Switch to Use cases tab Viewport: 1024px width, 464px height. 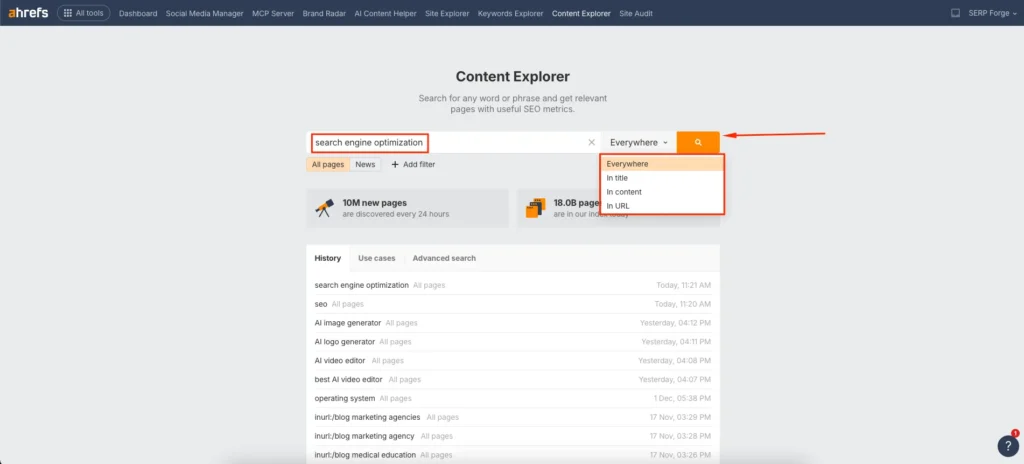pos(377,258)
